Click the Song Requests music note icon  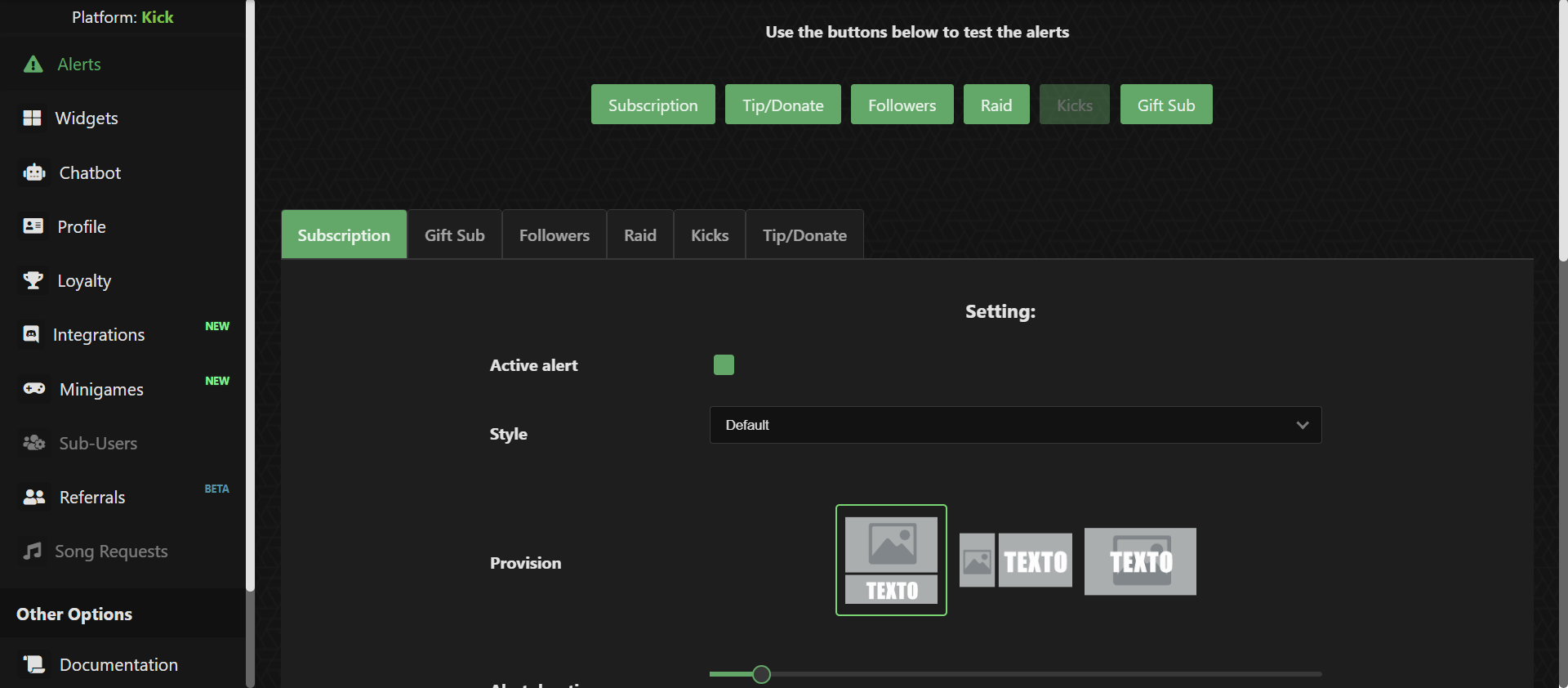33,551
